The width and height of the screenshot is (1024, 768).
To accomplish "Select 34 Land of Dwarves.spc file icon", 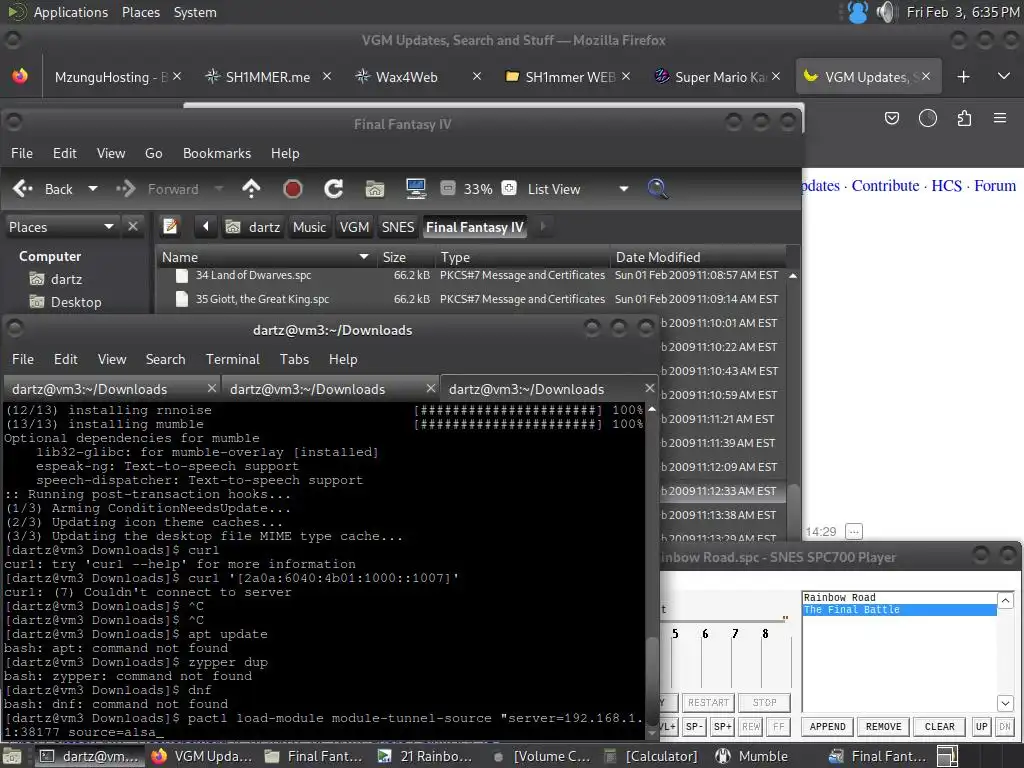I will 182,275.
